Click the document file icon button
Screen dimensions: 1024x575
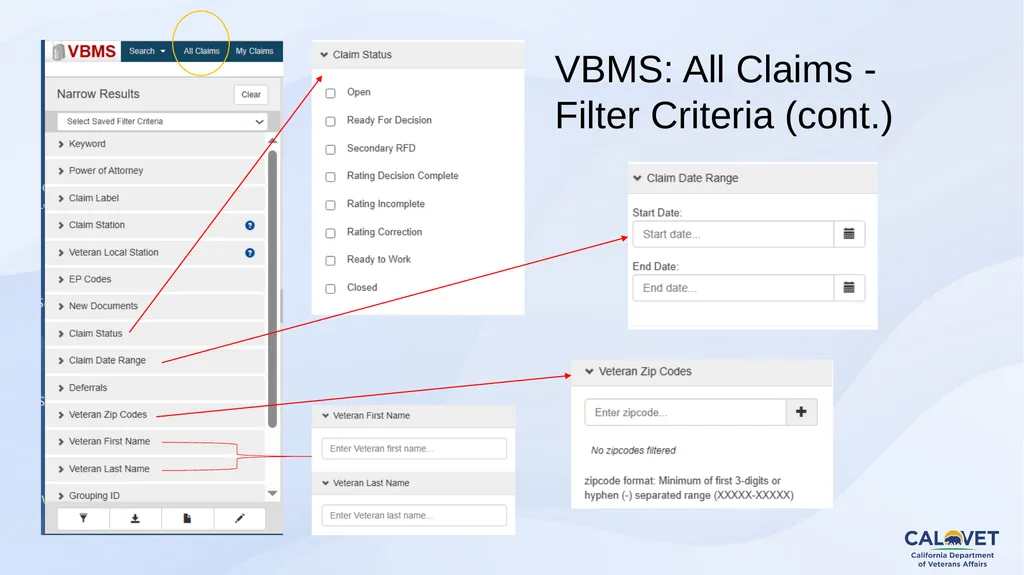(187, 518)
